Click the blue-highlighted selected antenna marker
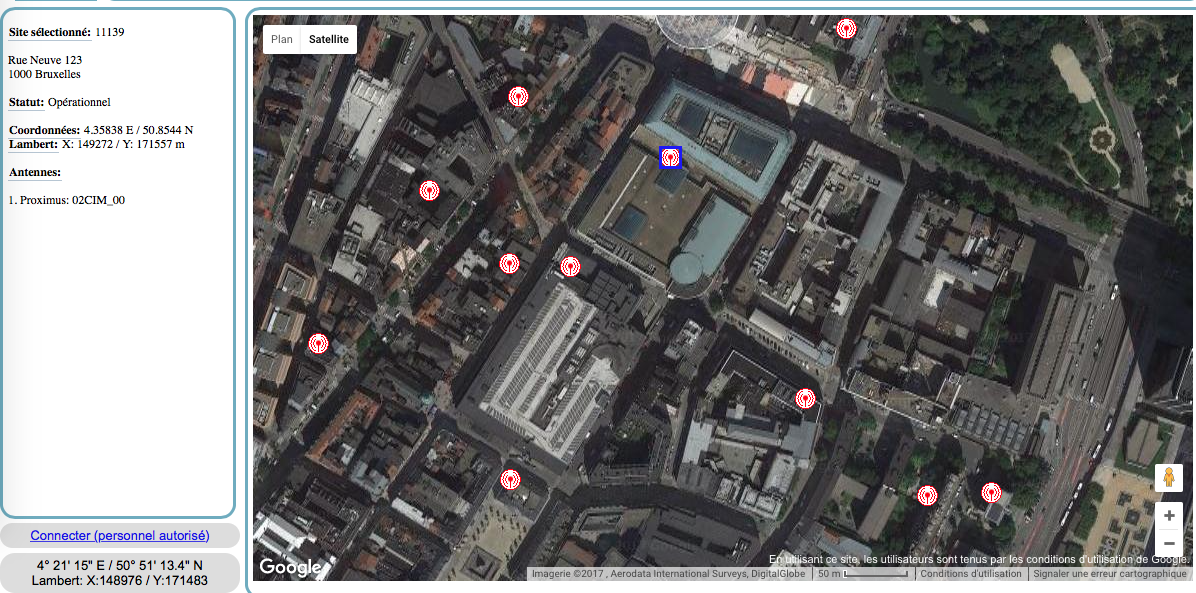 click(671, 157)
